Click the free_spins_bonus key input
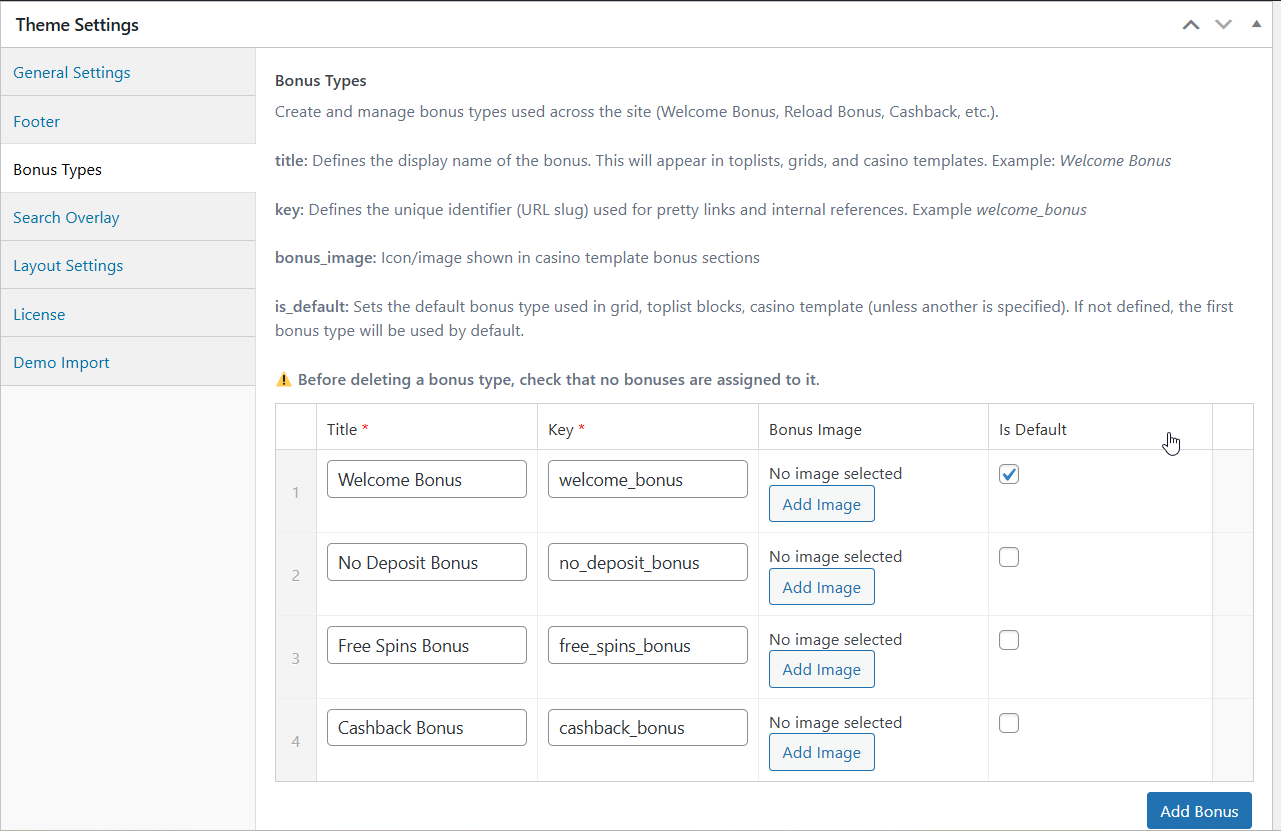1281x831 pixels. tap(647, 645)
